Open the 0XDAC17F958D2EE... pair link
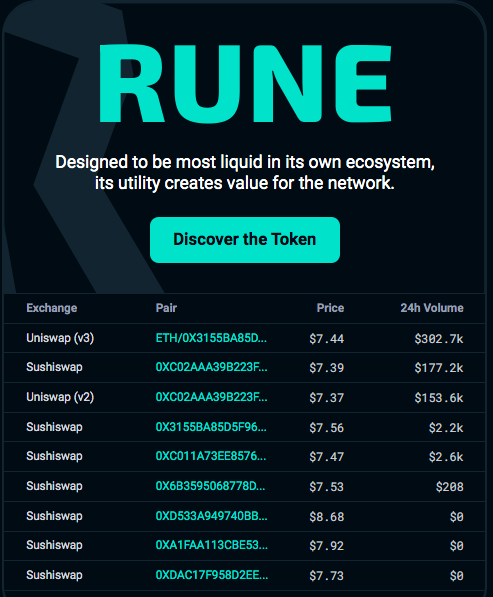This screenshot has height=597, width=493. (x=212, y=575)
